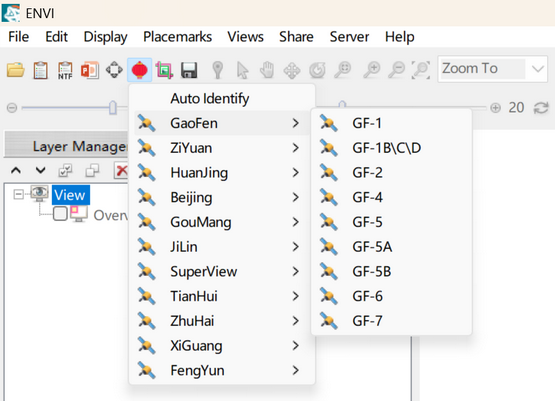
Task: Open the Server menu
Action: [349, 37]
